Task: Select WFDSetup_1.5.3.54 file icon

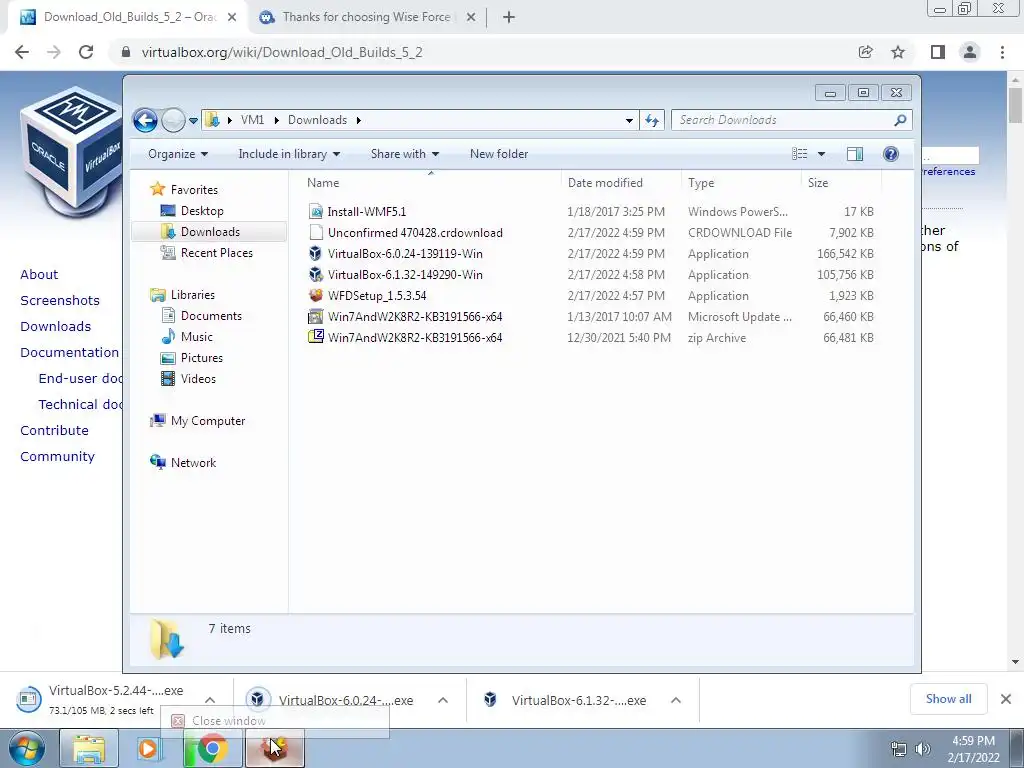Action: coord(316,295)
